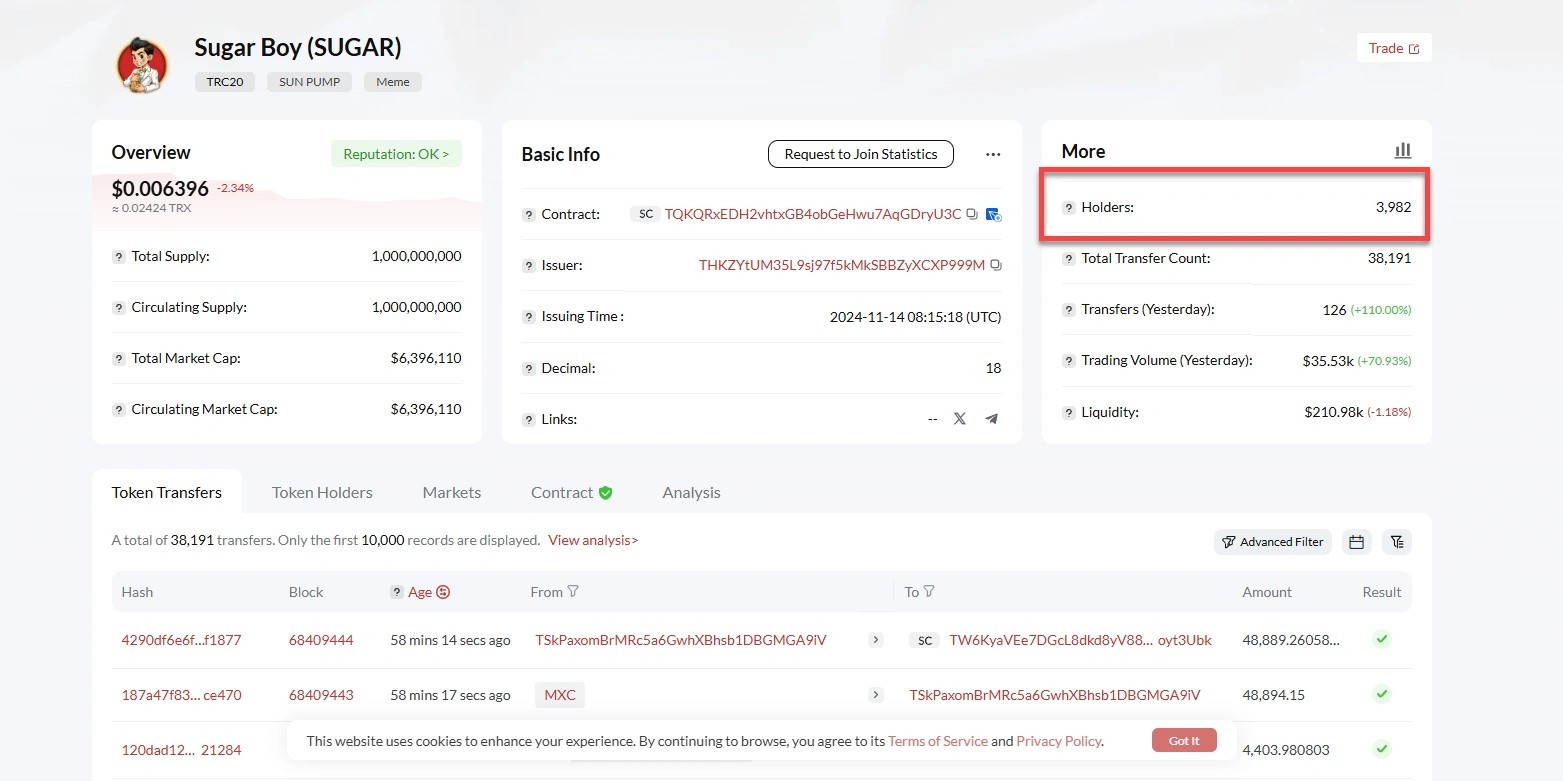Image resolution: width=1563 pixels, height=781 pixels.
Task: Open the calendar date filter icon
Action: [1357, 542]
